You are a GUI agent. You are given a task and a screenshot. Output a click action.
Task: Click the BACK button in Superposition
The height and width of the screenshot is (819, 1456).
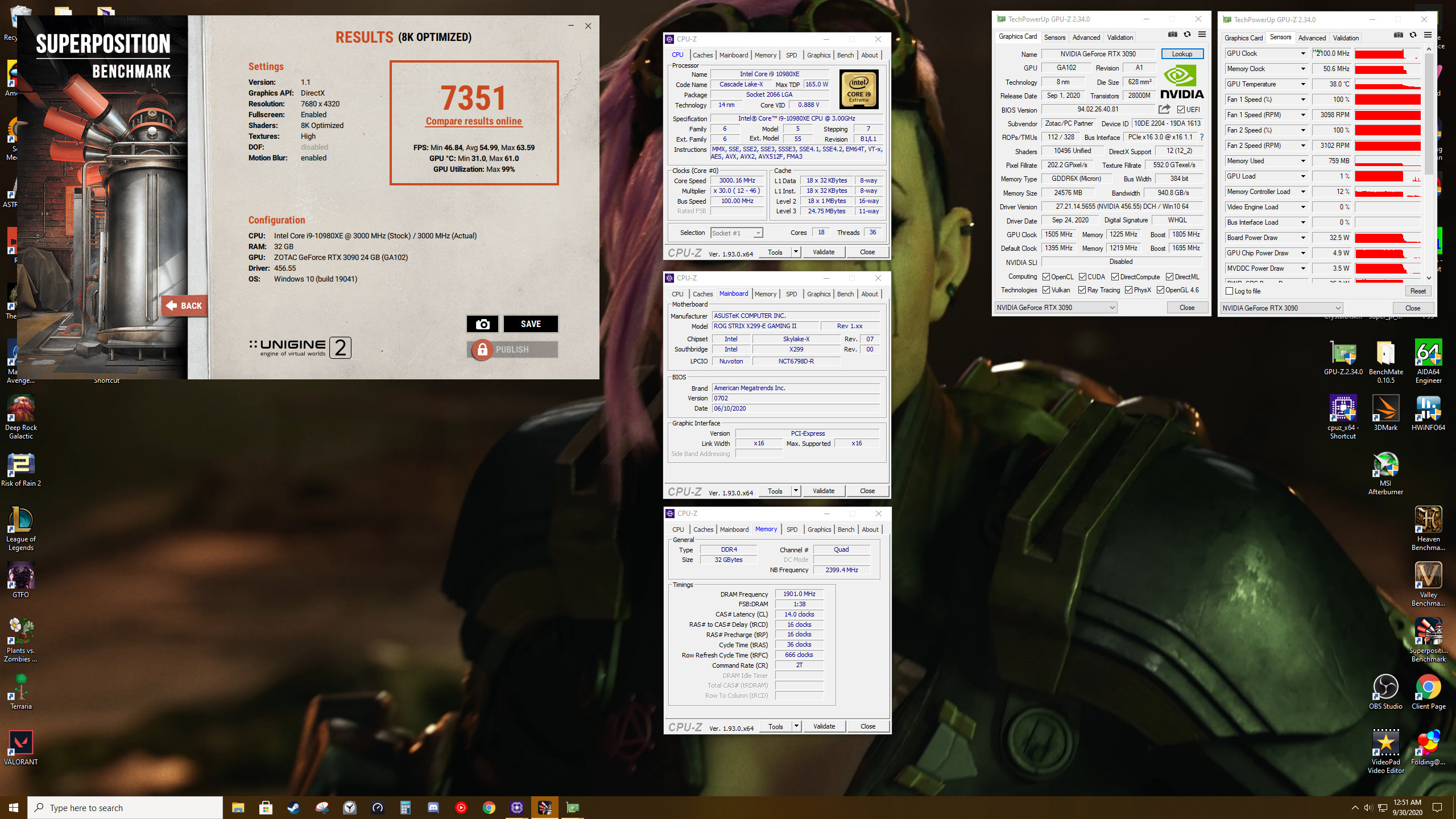184,305
